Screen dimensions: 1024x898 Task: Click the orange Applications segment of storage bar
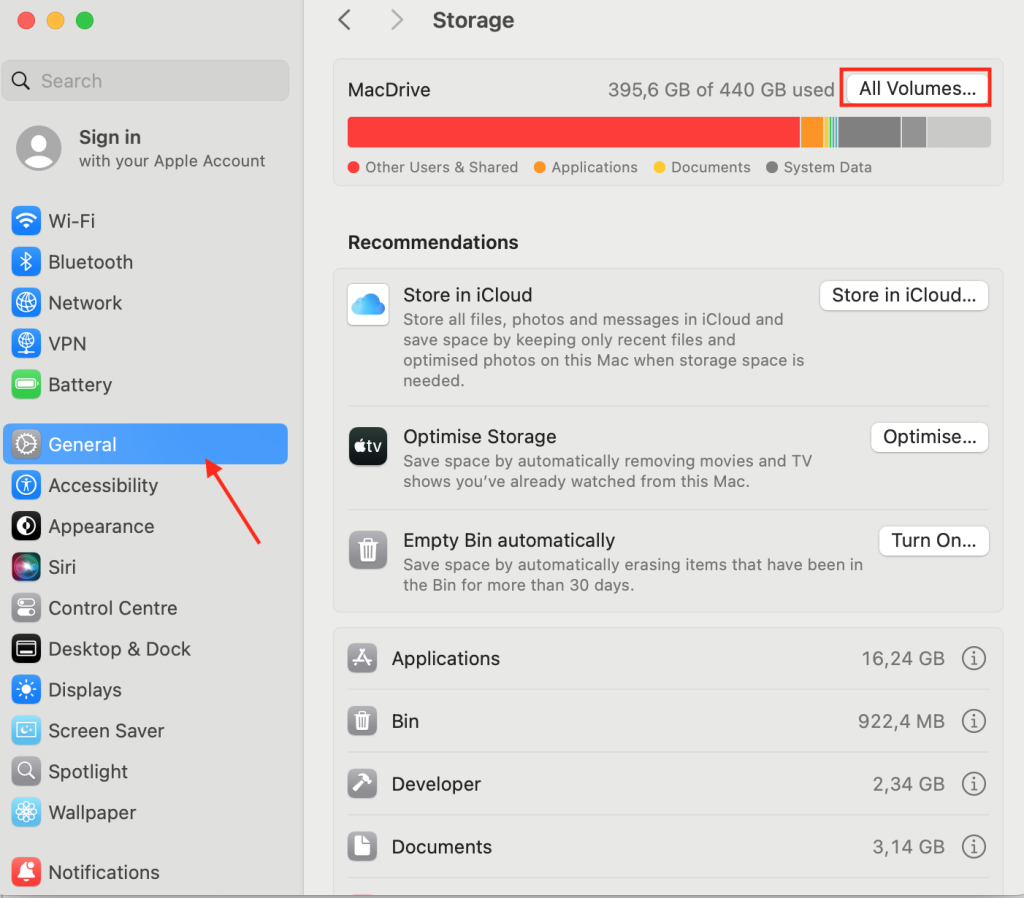click(x=812, y=132)
